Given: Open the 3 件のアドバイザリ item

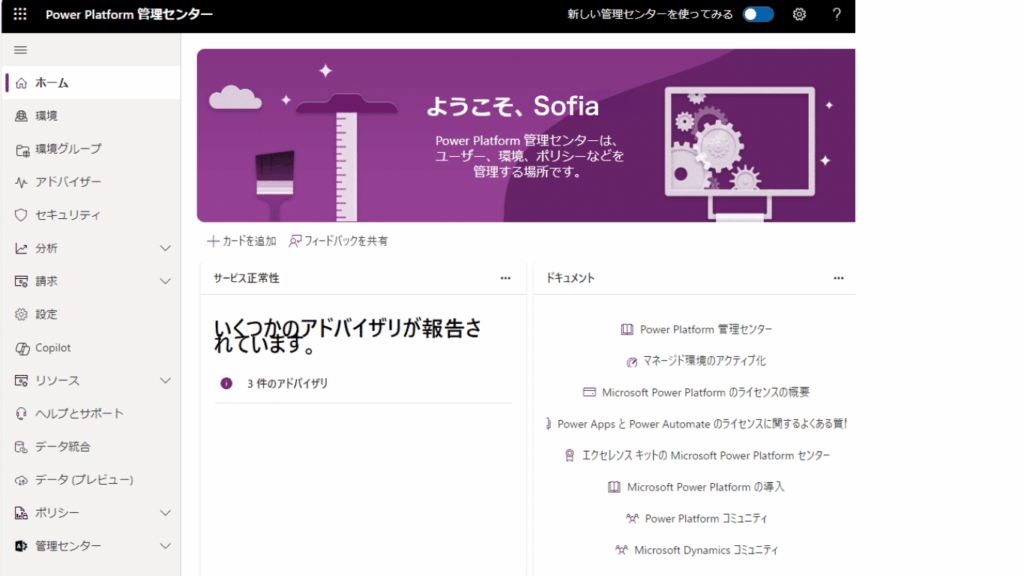Looking at the screenshot, I should 287,383.
